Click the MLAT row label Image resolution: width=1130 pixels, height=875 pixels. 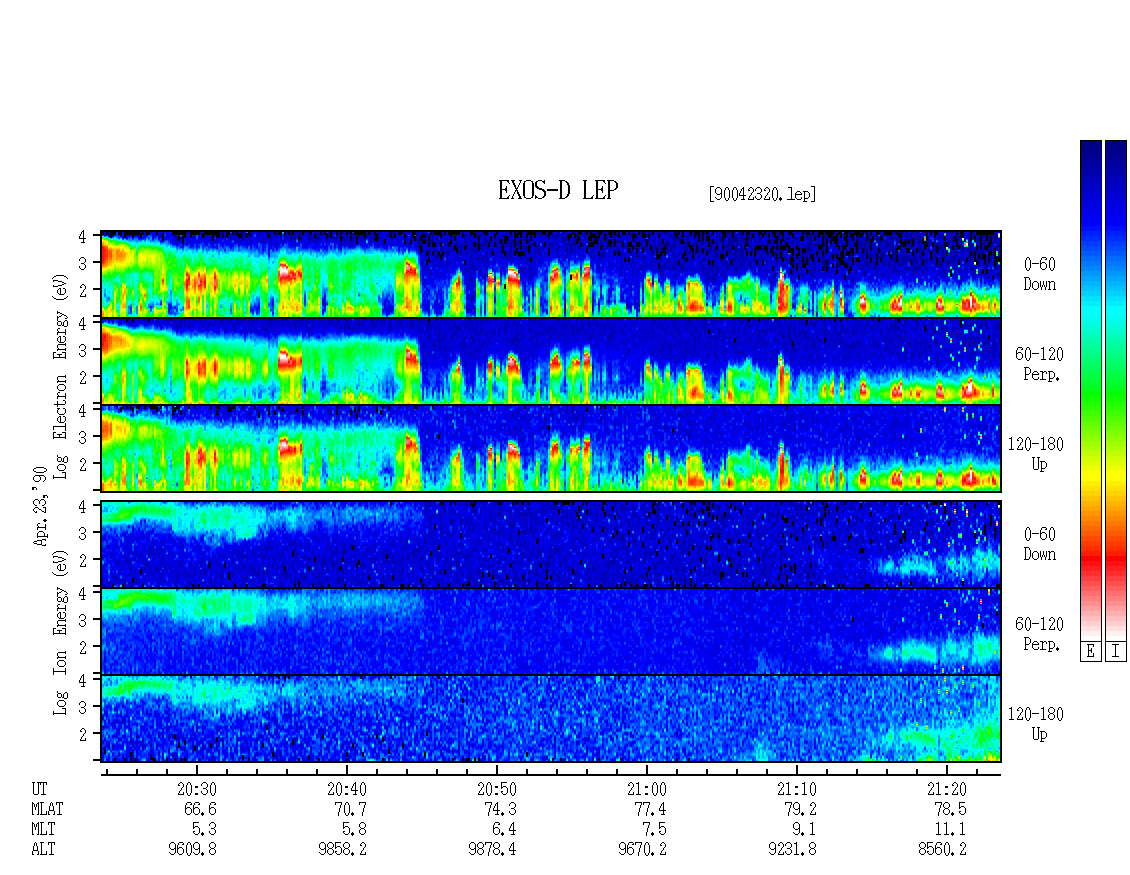[x=47, y=809]
